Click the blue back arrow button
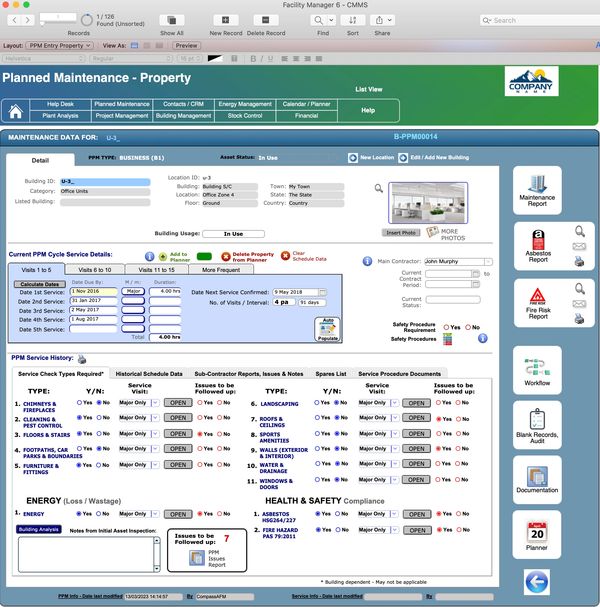600x607 pixels. point(536,581)
